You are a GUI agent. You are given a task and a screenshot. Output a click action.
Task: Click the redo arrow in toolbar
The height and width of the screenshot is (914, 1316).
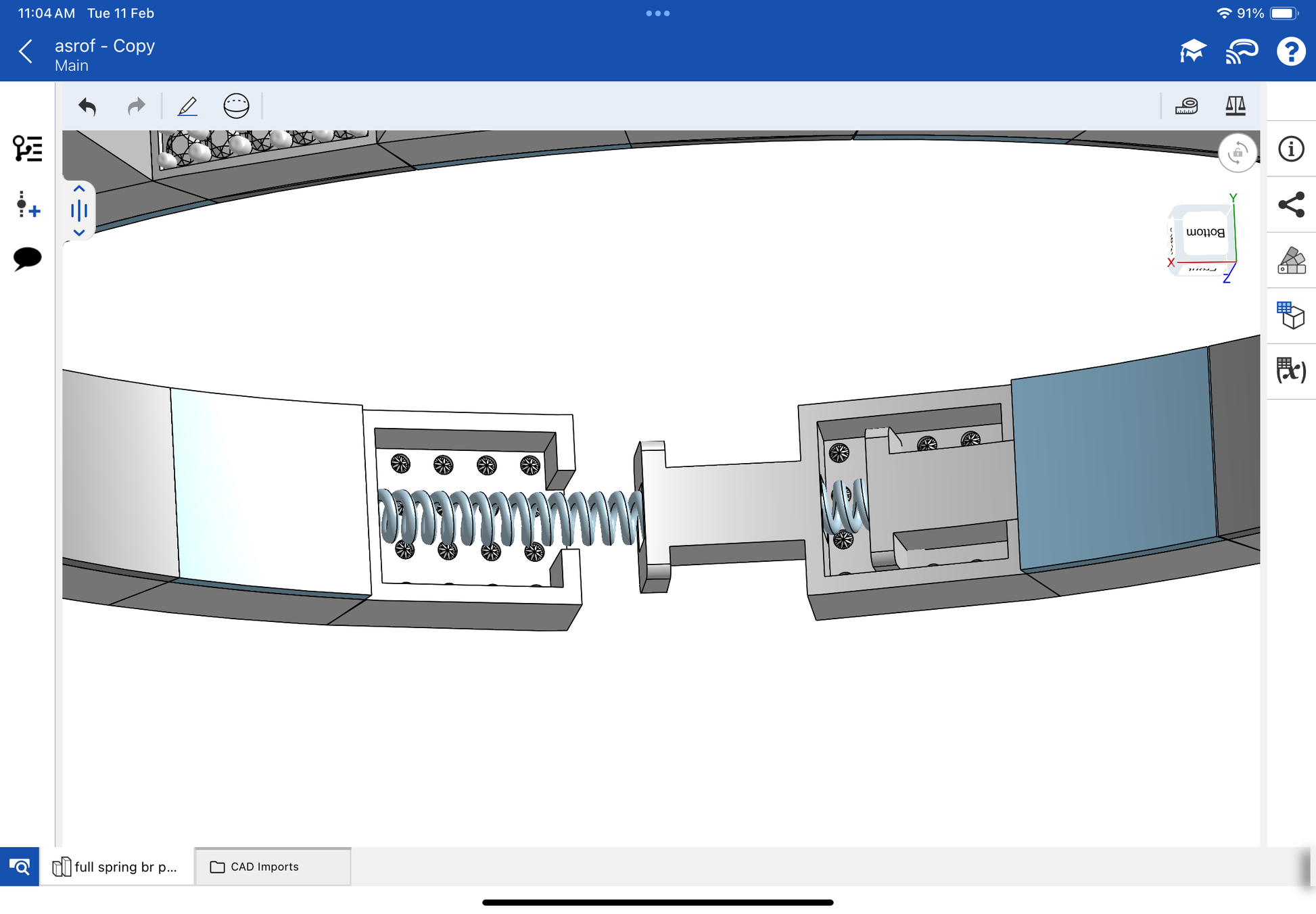click(x=137, y=106)
